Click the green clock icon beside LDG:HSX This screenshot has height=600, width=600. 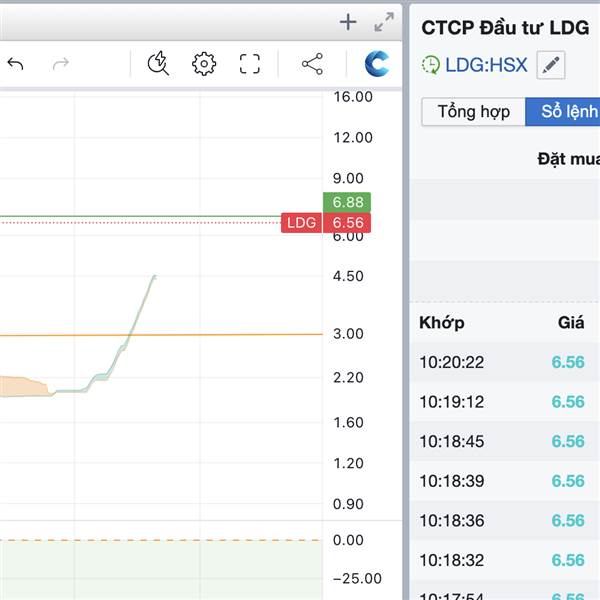point(431,65)
